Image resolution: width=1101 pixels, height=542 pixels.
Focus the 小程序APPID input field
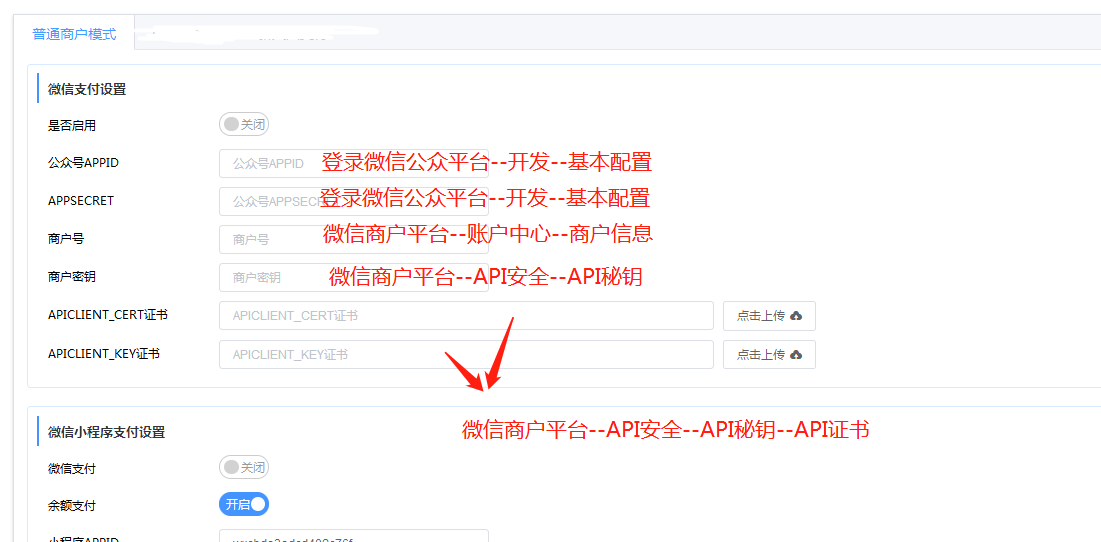pos(354,536)
